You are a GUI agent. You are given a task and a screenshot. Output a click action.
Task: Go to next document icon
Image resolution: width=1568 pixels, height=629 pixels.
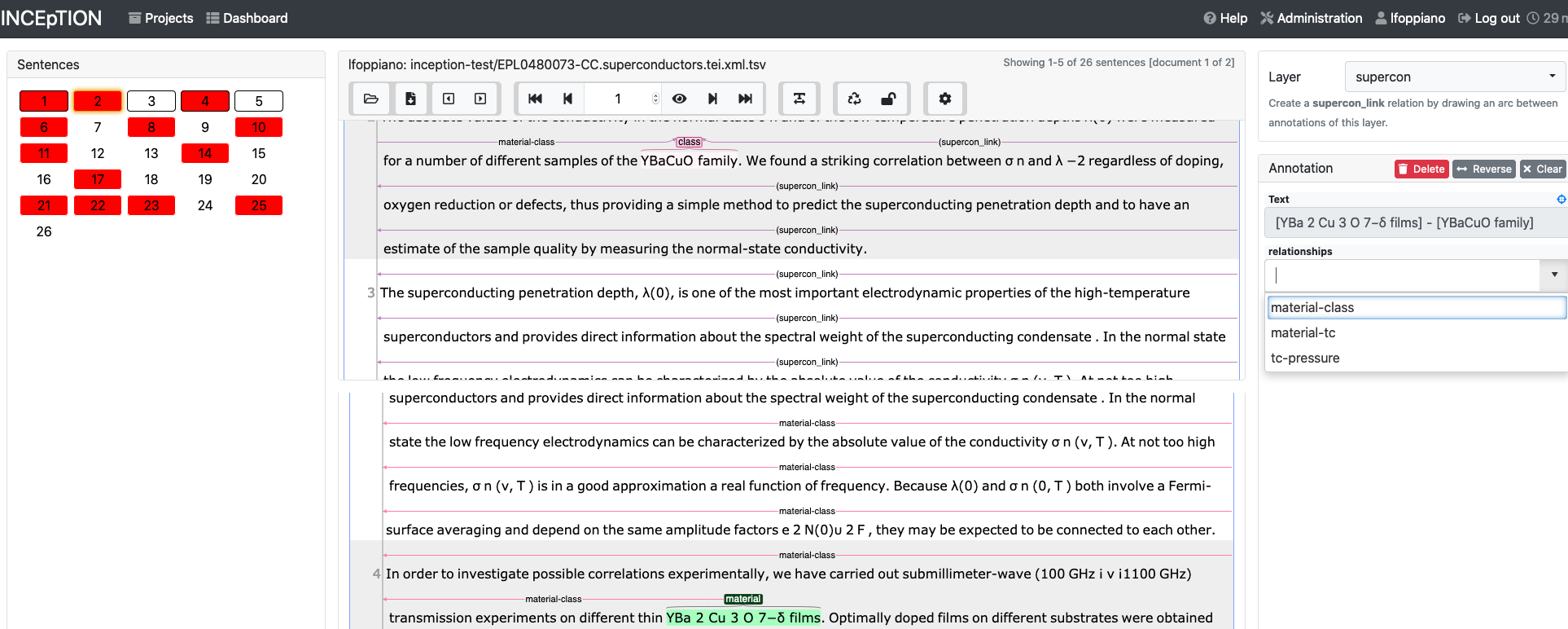pos(480,99)
